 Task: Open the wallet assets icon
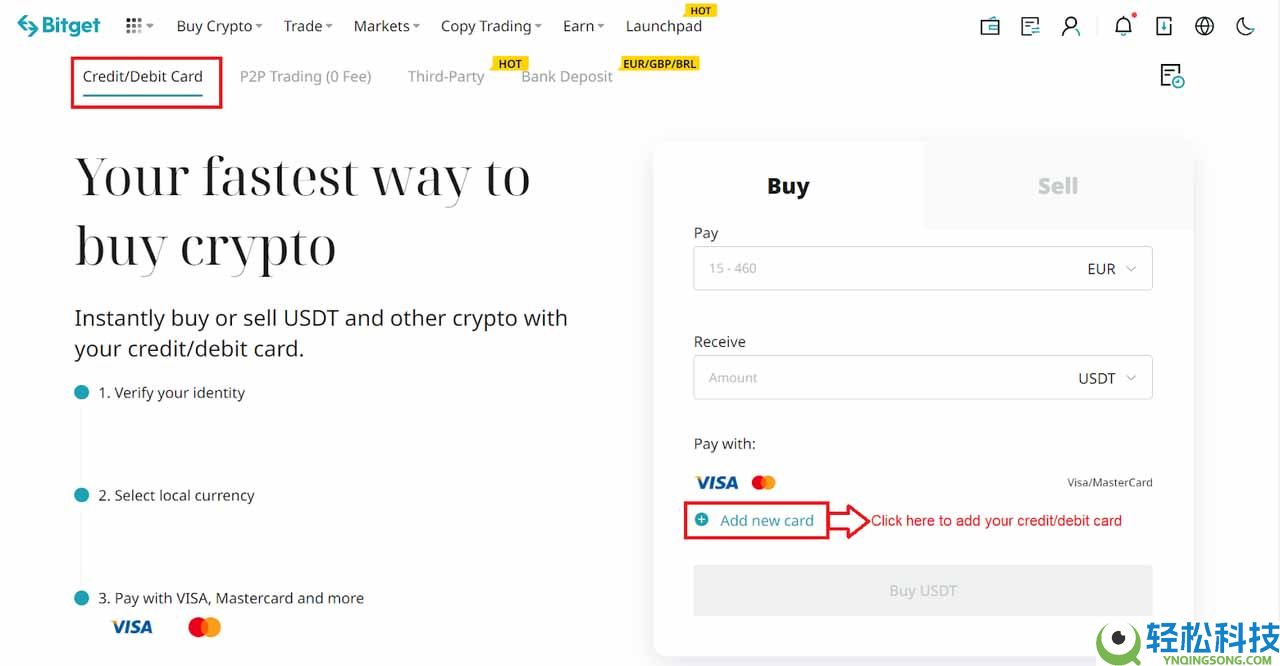(990, 26)
